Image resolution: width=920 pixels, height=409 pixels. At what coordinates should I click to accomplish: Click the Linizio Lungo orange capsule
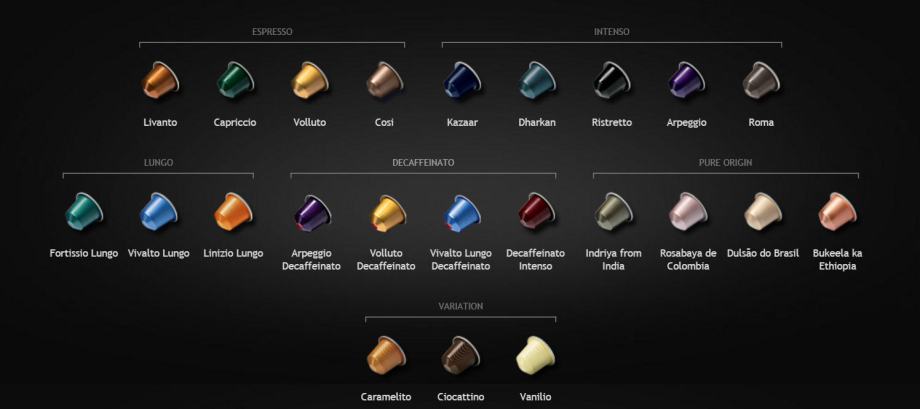coord(233,211)
